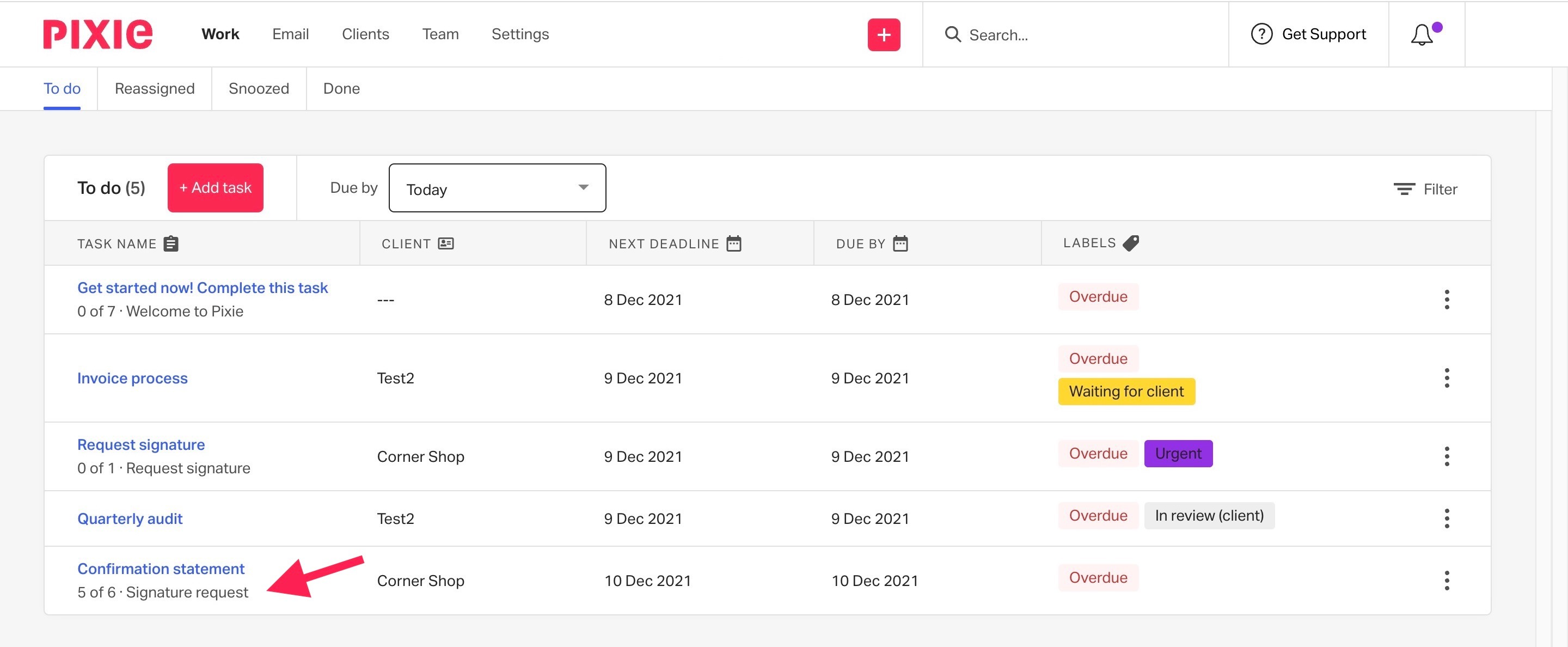Click Overdue label on Quarterly audit row
1568x647 pixels.
click(x=1098, y=516)
